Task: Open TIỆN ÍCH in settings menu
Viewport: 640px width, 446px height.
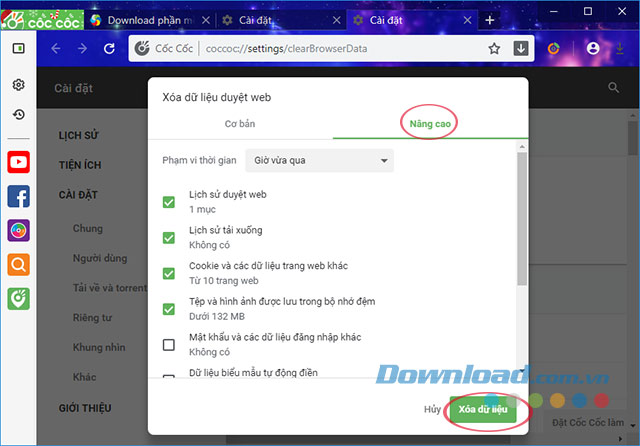Action: 80,165
